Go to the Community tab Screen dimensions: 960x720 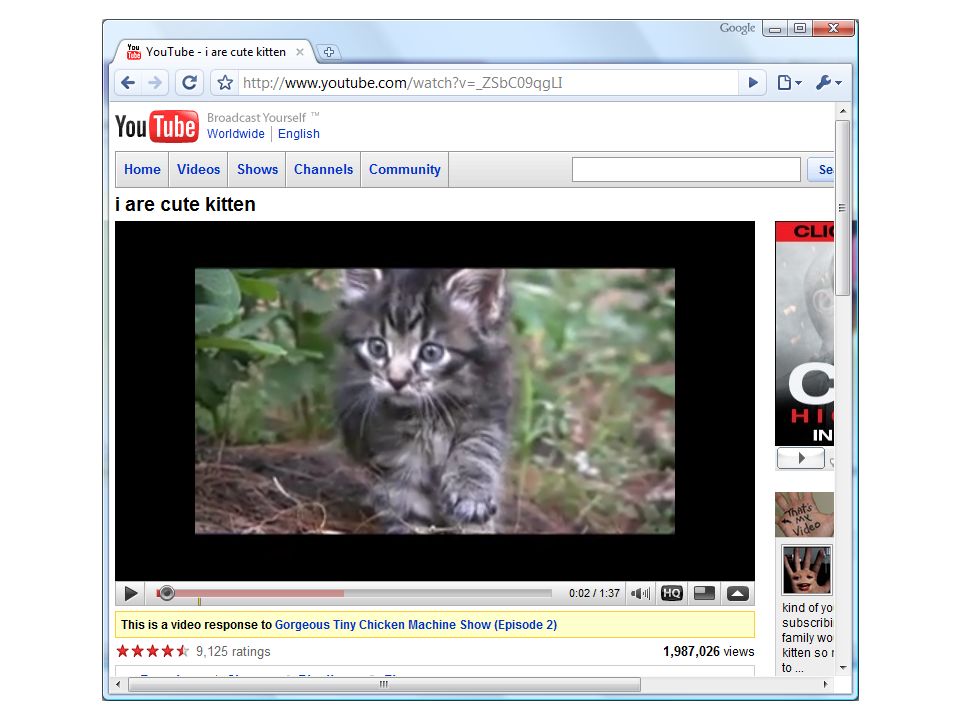point(405,170)
